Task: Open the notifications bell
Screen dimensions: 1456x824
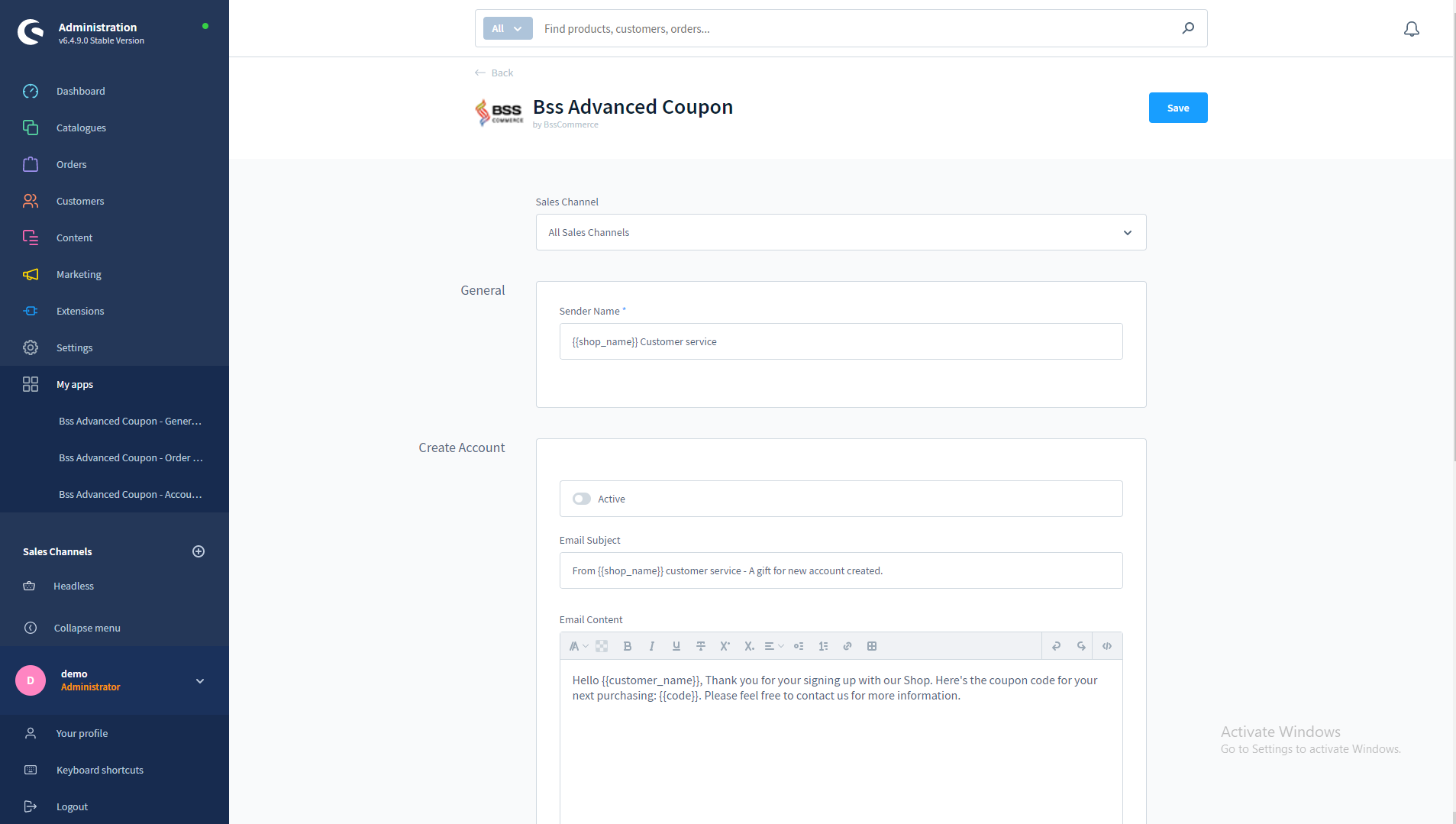Action: tap(1412, 29)
